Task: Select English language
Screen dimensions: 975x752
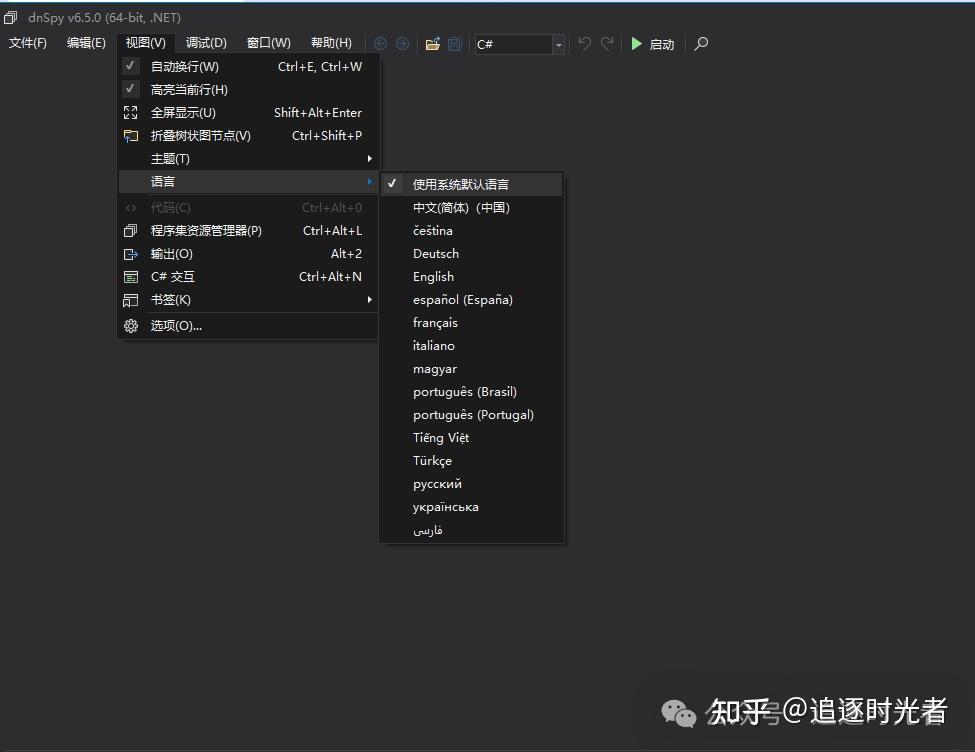Action: coord(472,277)
